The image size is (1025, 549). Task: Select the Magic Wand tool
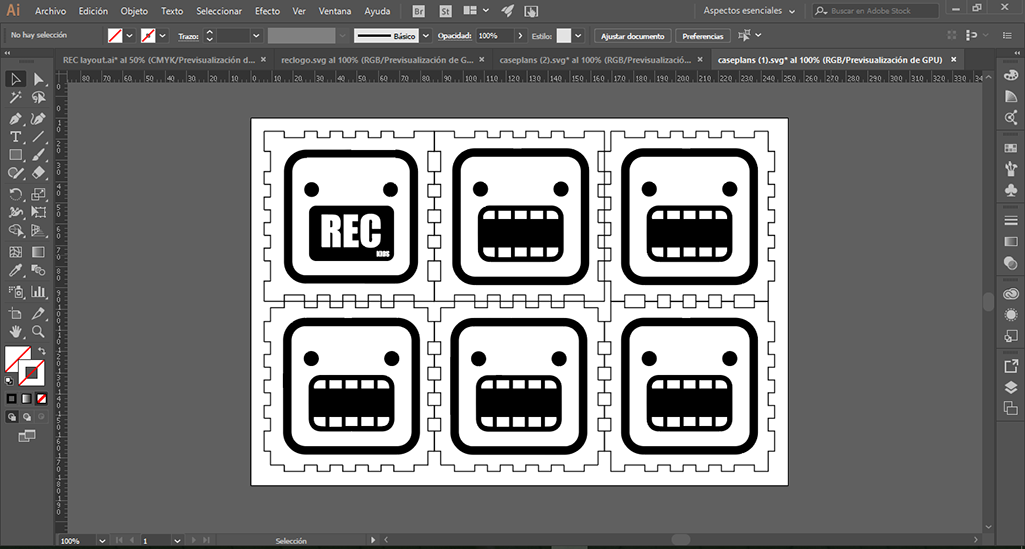[16, 98]
